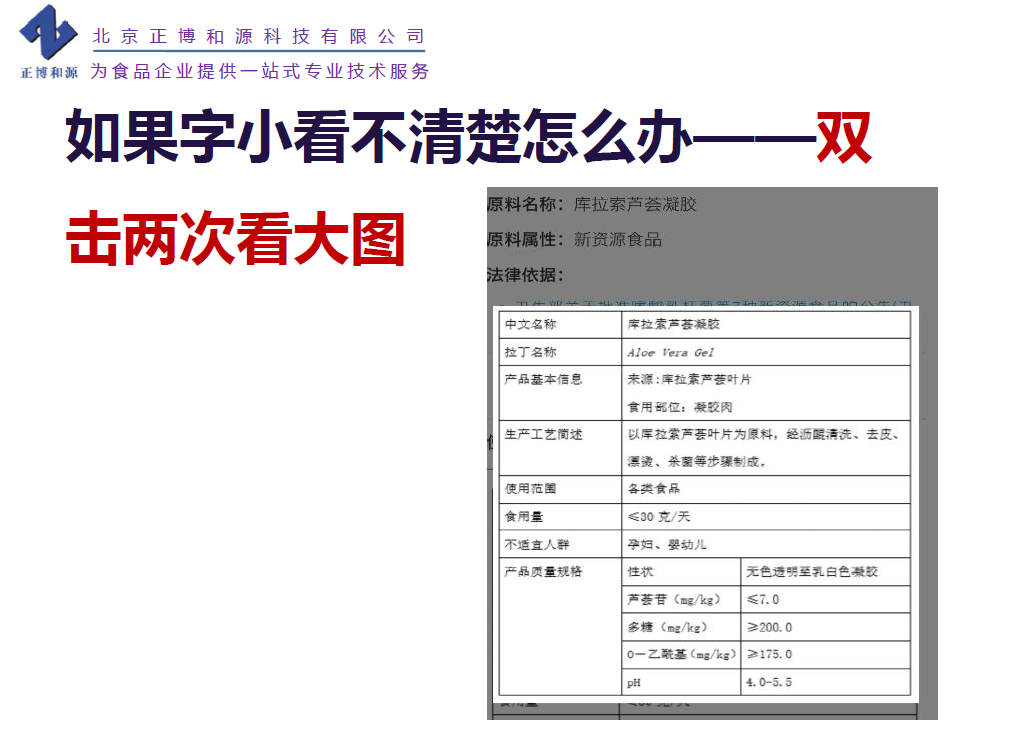The width and height of the screenshot is (1021, 743).
Task: Click the slogan 为食品企业提供一站式专业技术服务
Action: pyautogui.click(x=260, y=71)
